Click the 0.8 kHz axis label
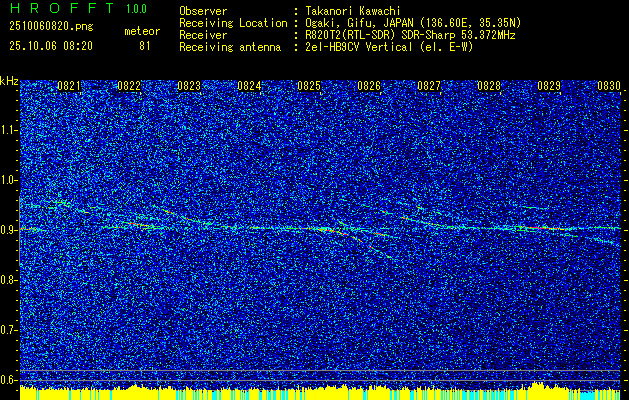The width and height of the screenshot is (629, 400). pos(9,280)
